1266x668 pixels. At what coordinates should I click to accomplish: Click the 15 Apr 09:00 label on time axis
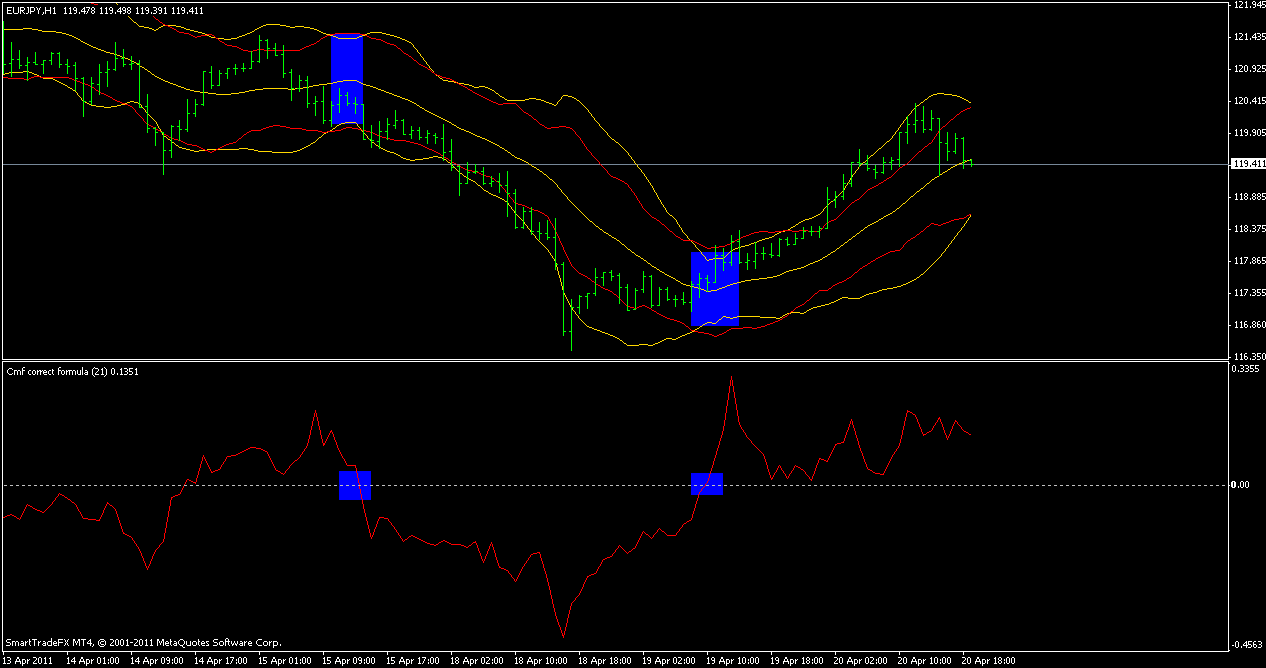(349, 661)
